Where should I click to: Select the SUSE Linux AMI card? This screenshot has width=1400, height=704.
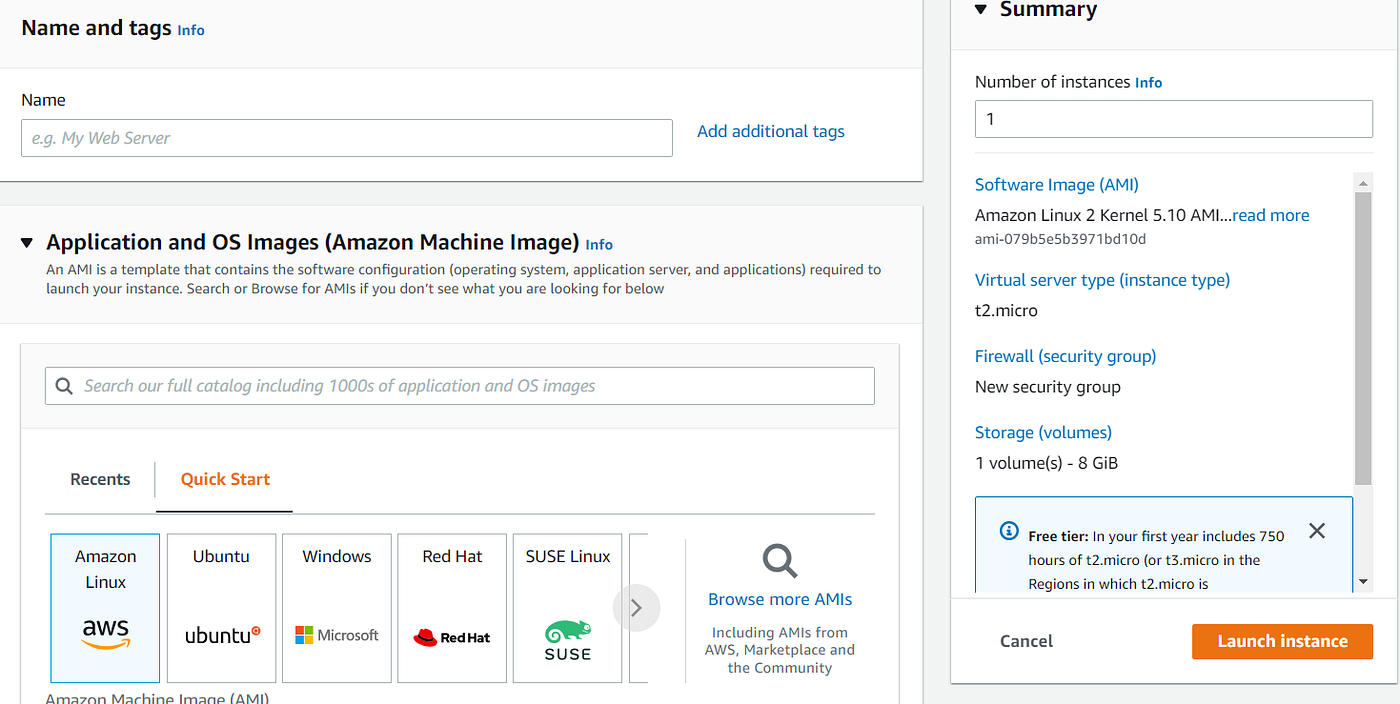[567, 608]
